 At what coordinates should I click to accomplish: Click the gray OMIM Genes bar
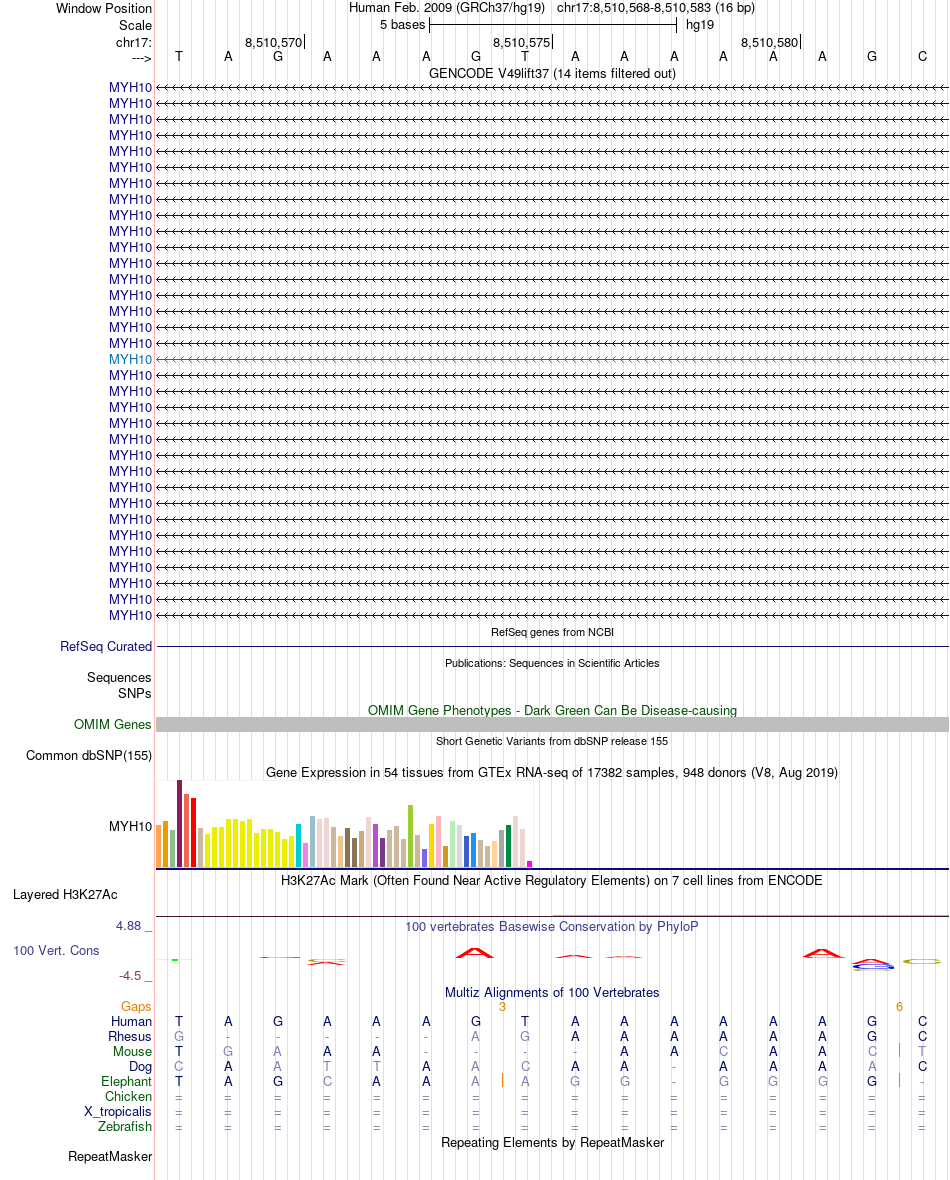[552, 725]
